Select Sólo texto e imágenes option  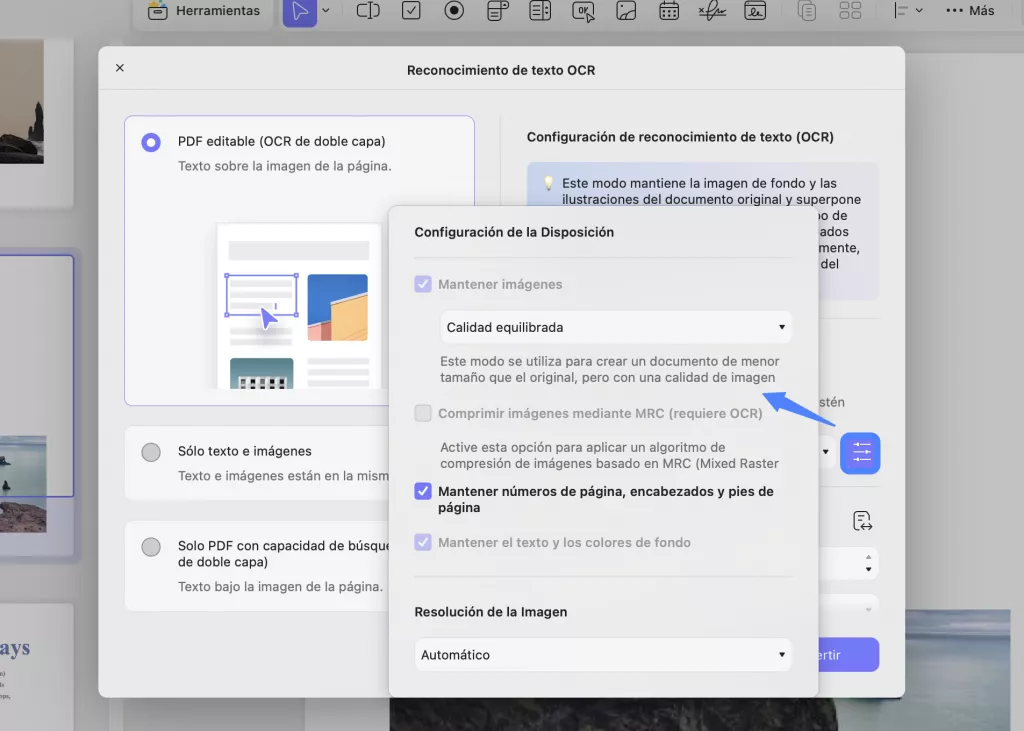pyautogui.click(x=151, y=452)
